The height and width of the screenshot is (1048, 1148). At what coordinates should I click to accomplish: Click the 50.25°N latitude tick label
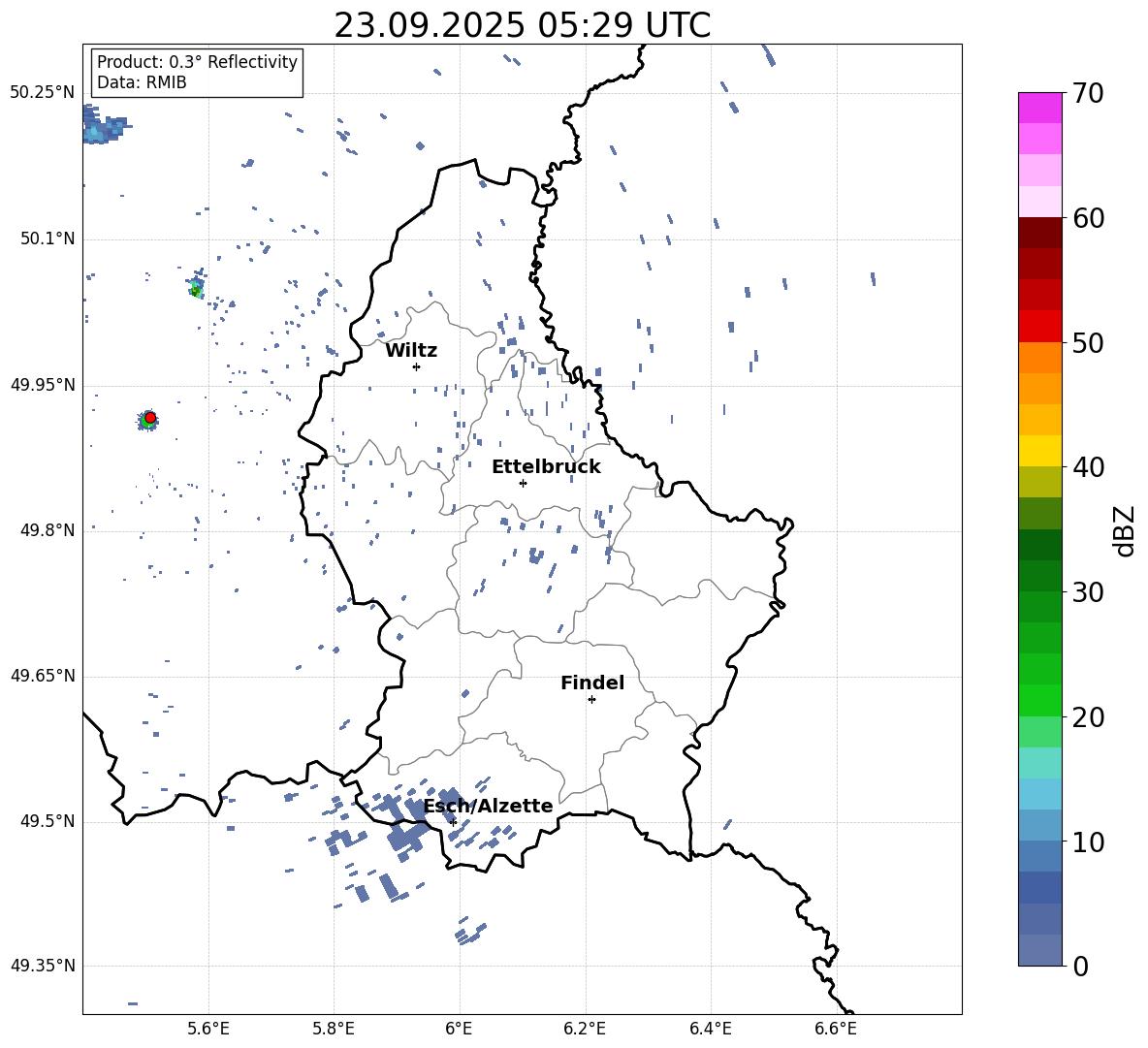[x=43, y=93]
